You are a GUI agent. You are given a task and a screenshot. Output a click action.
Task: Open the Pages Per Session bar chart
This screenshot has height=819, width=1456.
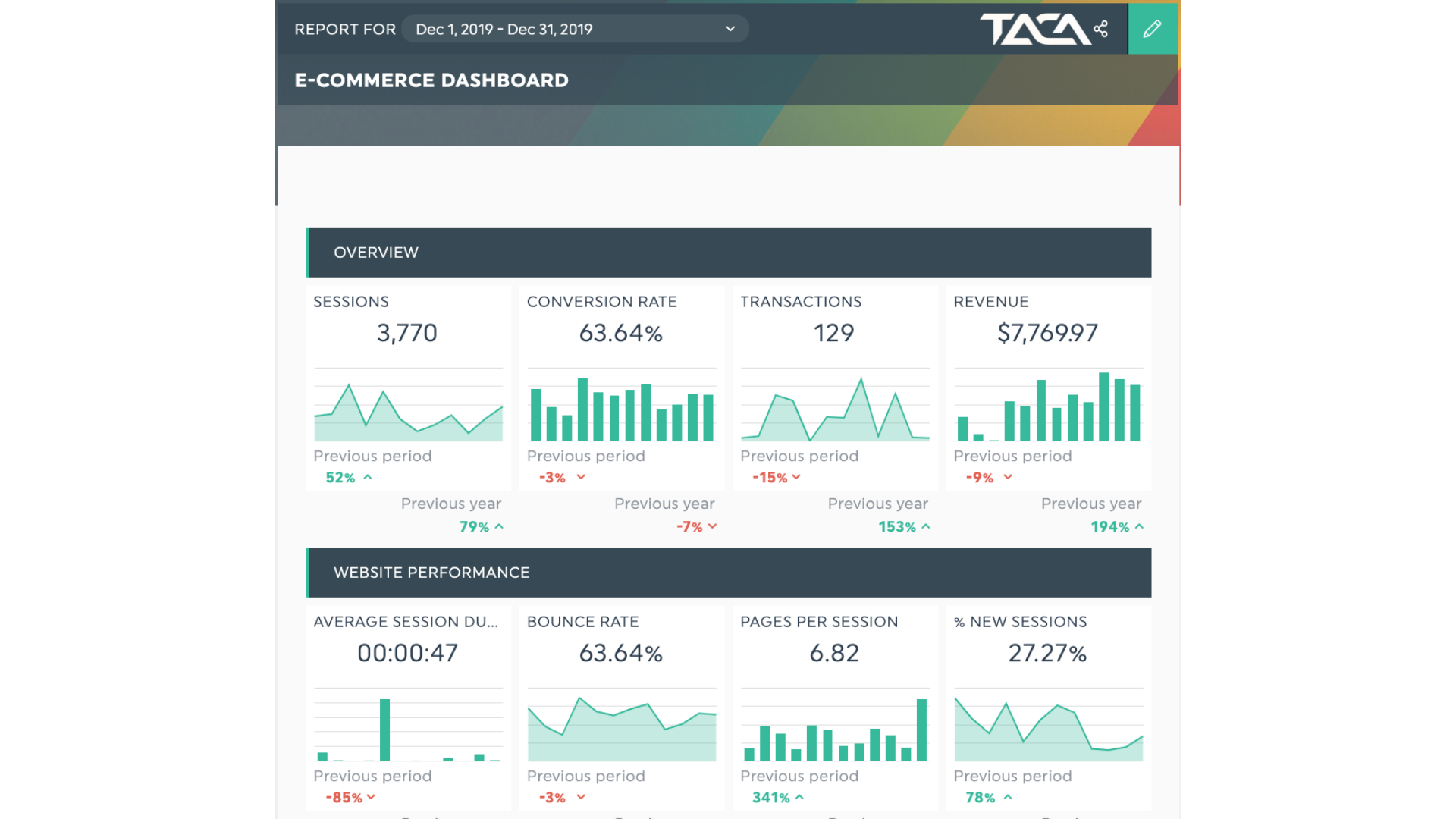(x=835, y=725)
